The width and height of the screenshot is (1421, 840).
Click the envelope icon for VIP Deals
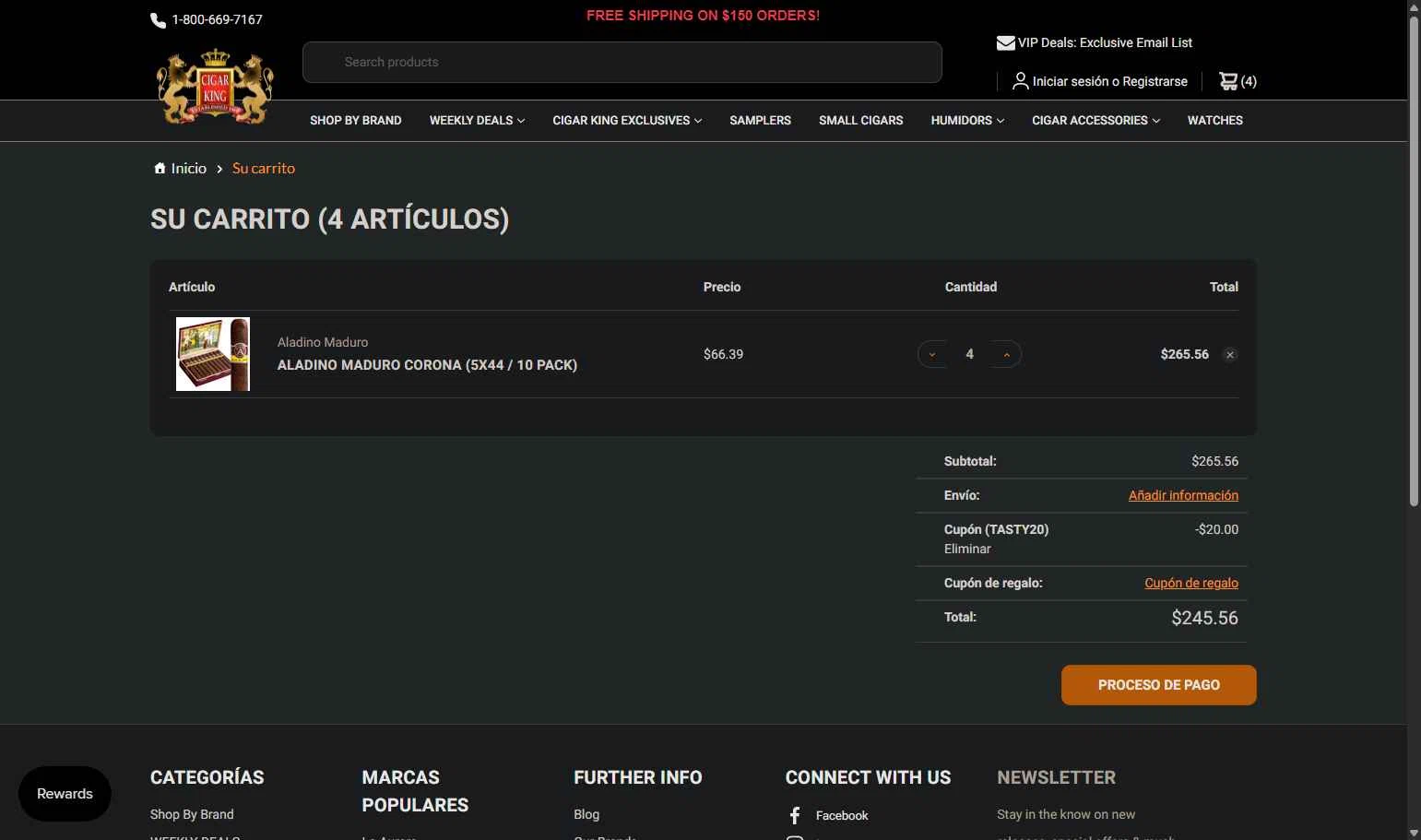click(x=1005, y=42)
